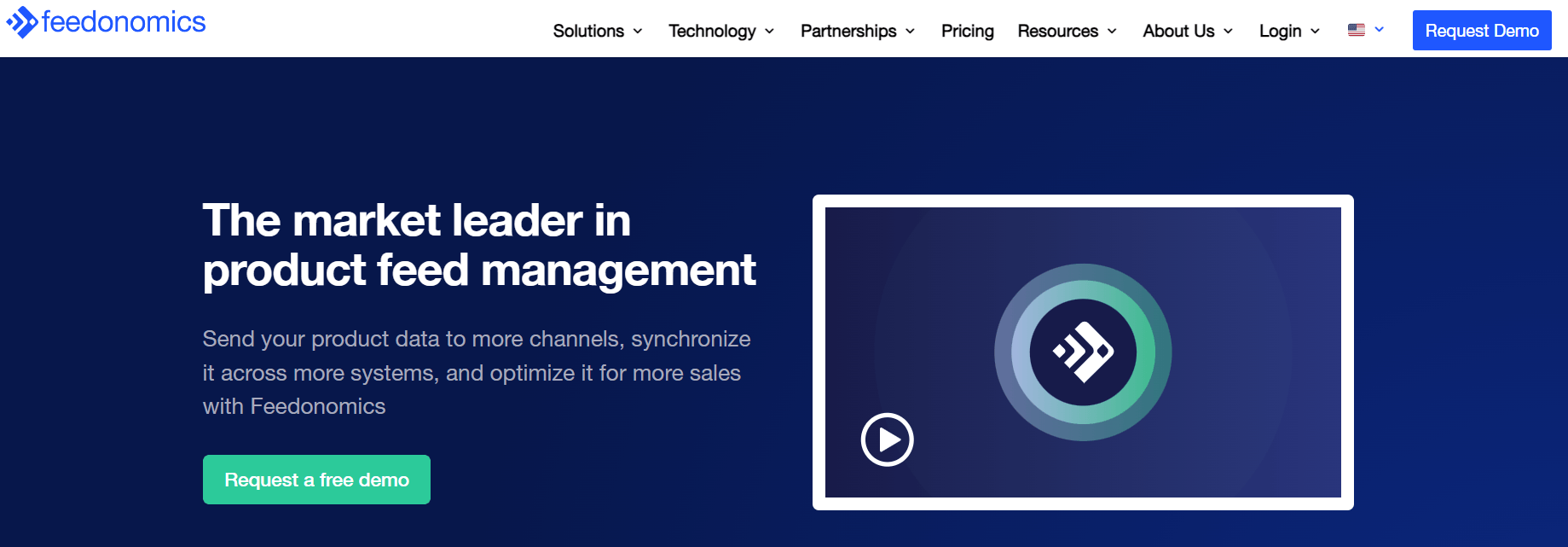Click the text 'with Feedonomics' in the description
The image size is (1568, 547).
point(294,406)
